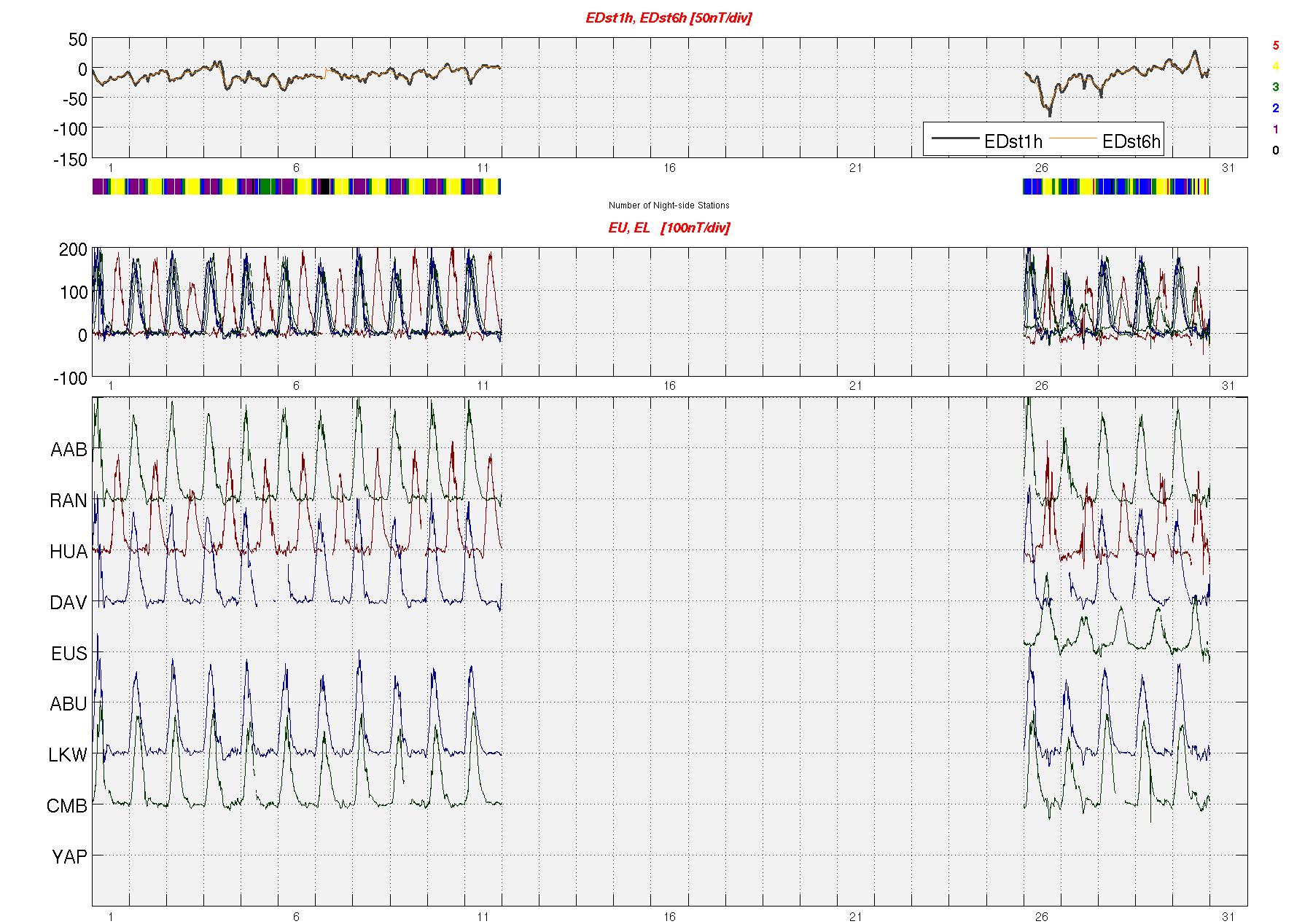Image resolution: width=1313 pixels, height=924 pixels.
Task: Click the red '5' color key number
Action: tap(1275, 45)
